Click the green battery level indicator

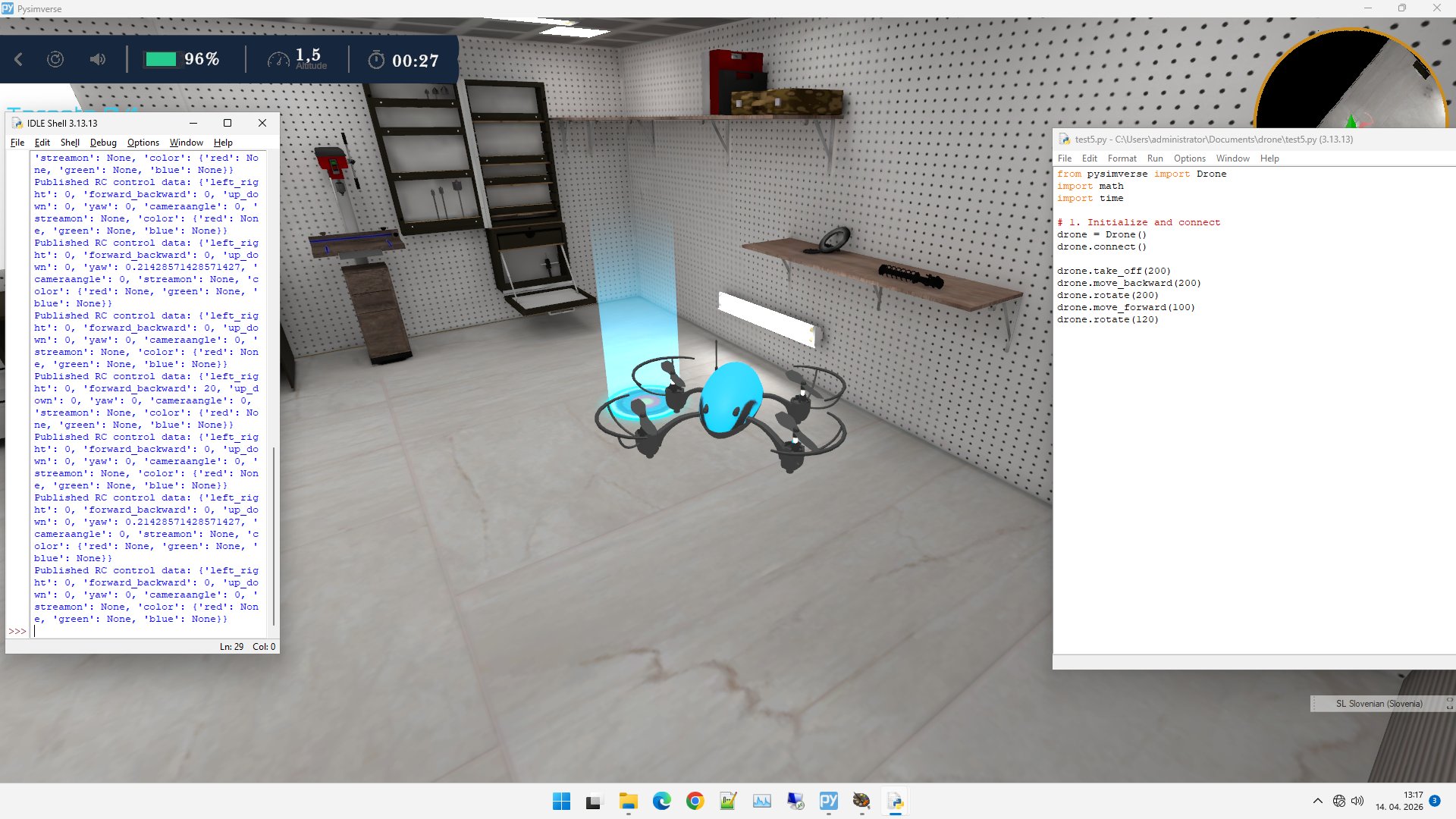[161, 59]
